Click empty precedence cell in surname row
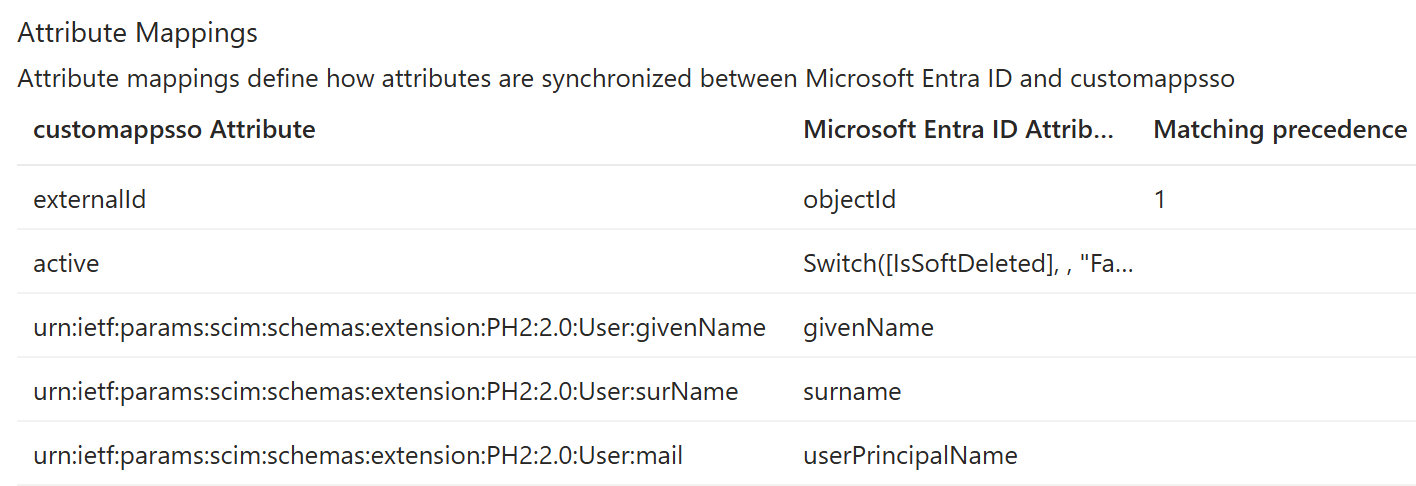The height and width of the screenshot is (486, 1416). click(x=1280, y=391)
